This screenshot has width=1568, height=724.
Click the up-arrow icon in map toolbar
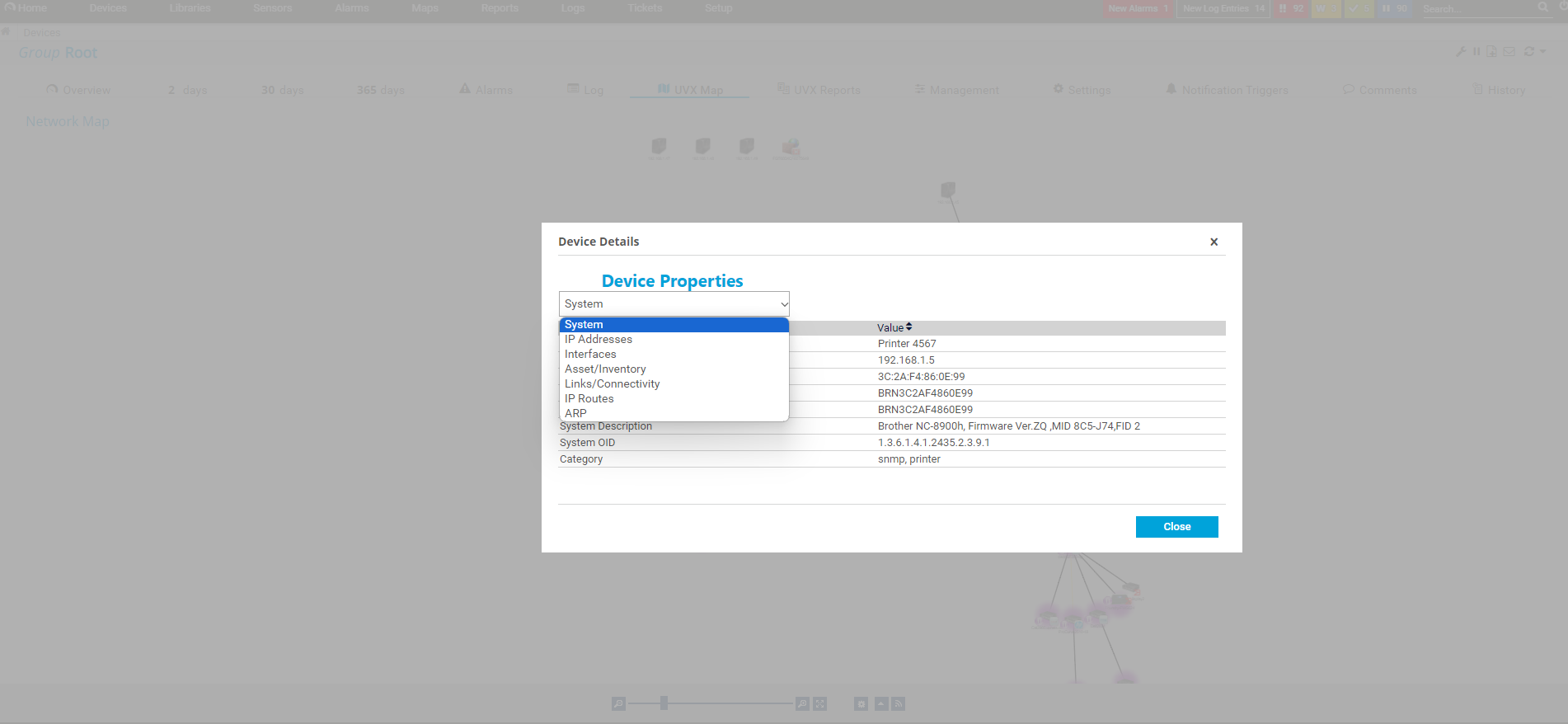coord(881,703)
